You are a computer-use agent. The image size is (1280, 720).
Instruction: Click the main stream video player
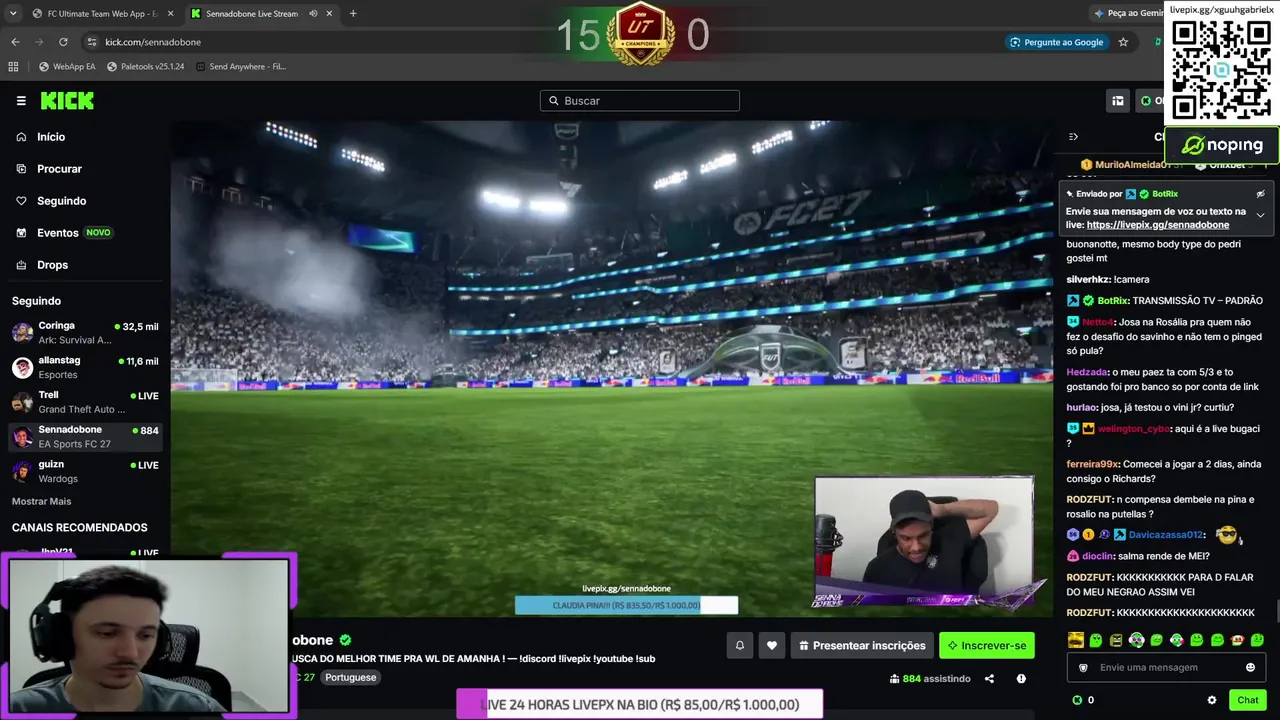click(612, 368)
